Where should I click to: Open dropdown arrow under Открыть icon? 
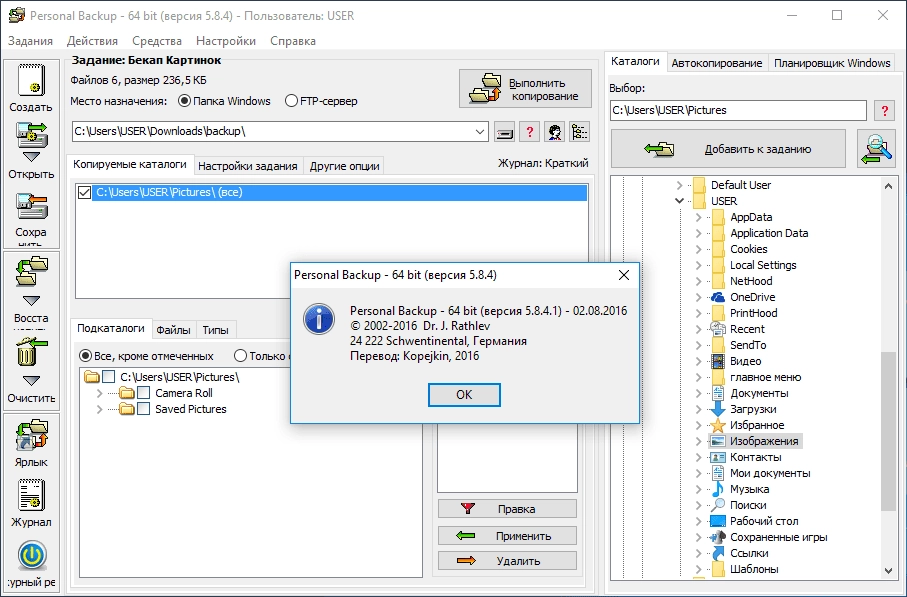tap(31, 157)
